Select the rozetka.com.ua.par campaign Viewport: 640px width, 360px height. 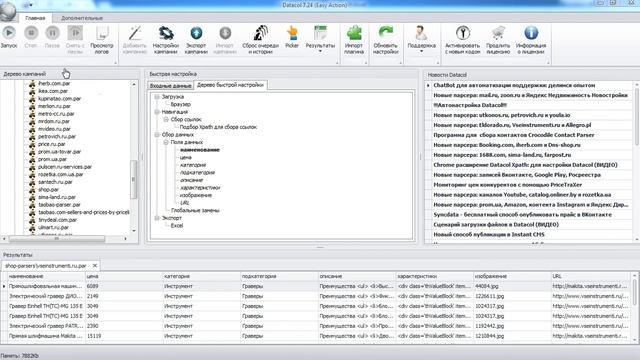click(60, 174)
